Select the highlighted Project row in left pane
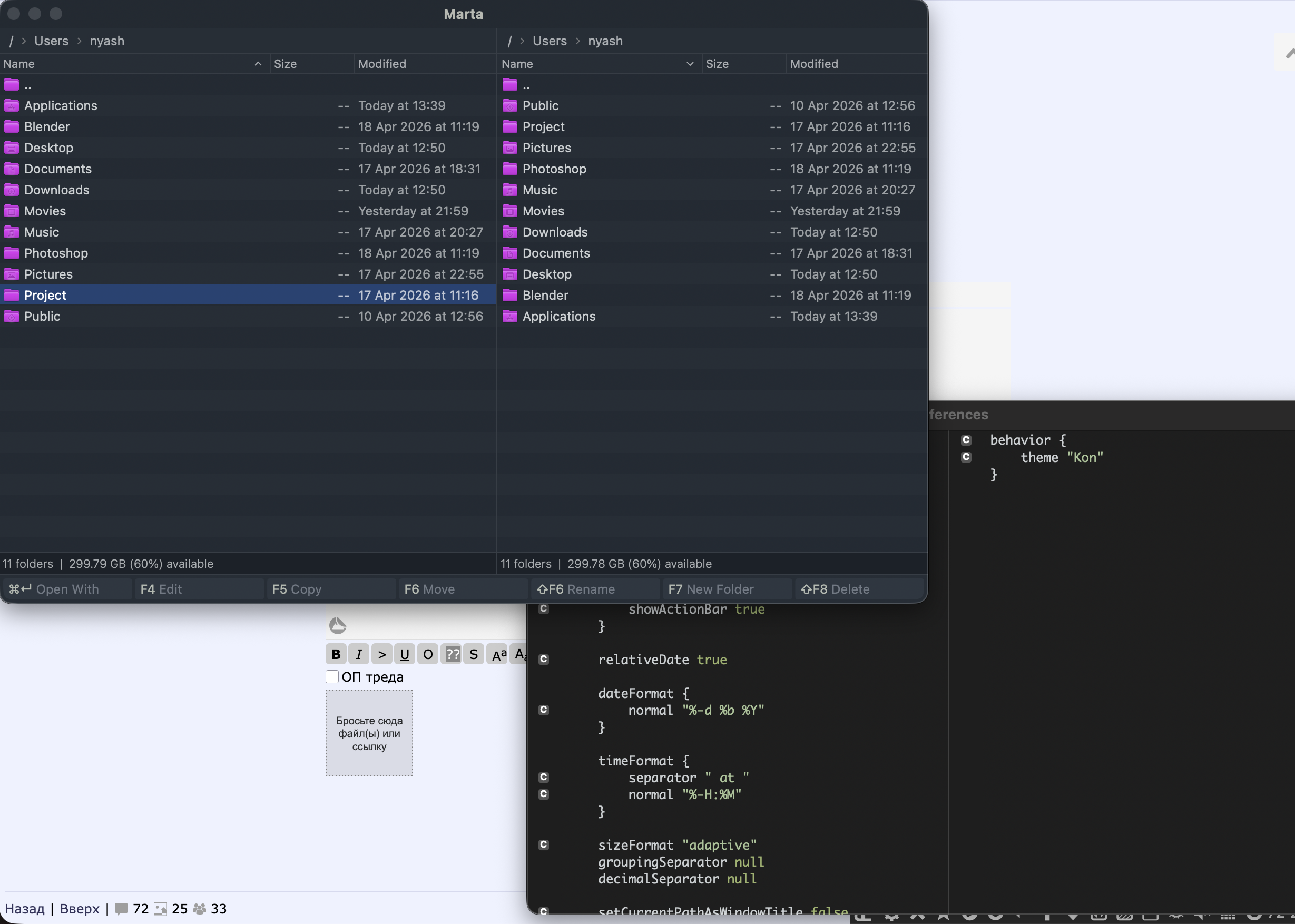 (248, 296)
